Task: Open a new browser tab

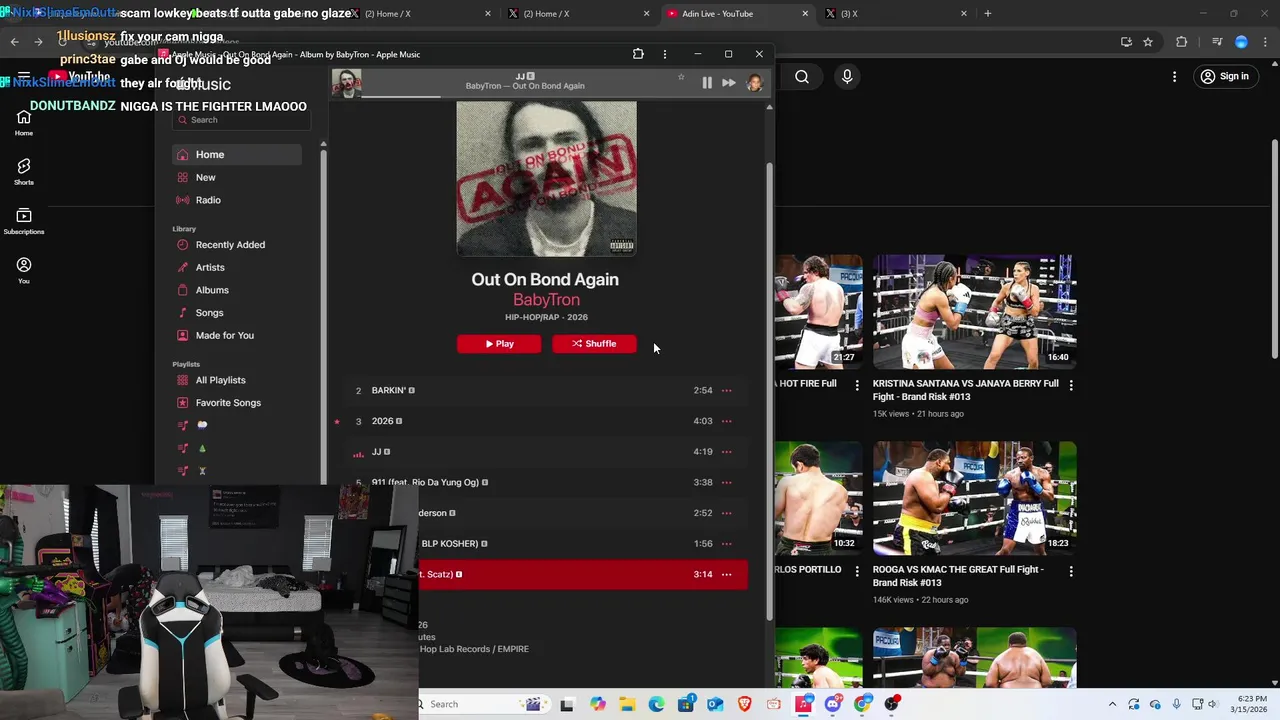Action: [x=988, y=14]
